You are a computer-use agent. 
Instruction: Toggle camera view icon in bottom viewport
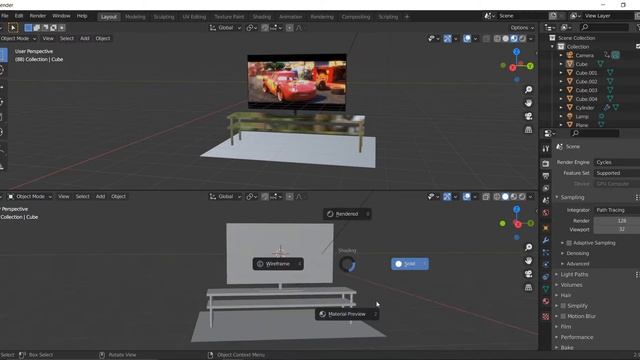(x=529, y=274)
